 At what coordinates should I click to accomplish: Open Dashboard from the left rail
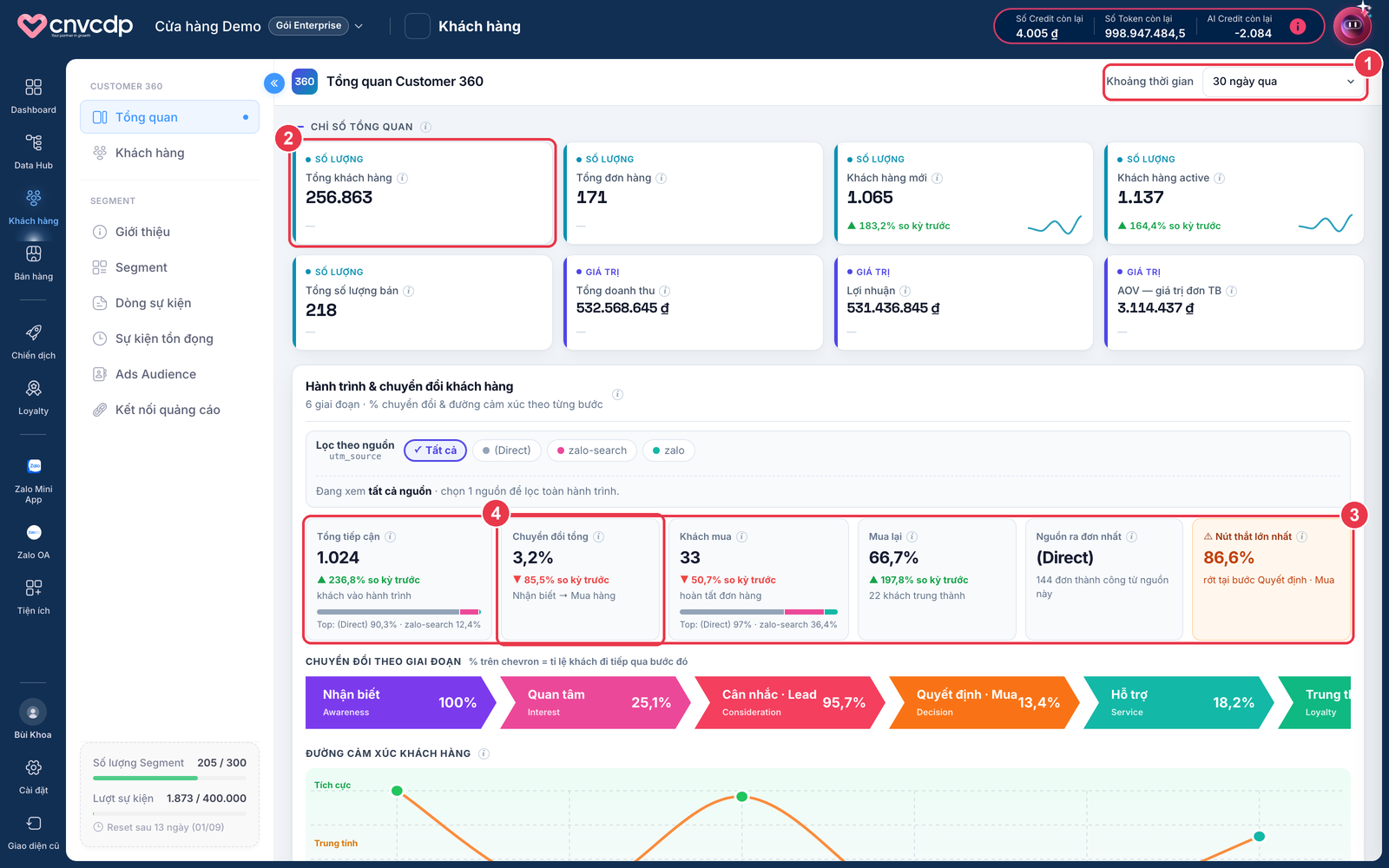click(x=33, y=95)
